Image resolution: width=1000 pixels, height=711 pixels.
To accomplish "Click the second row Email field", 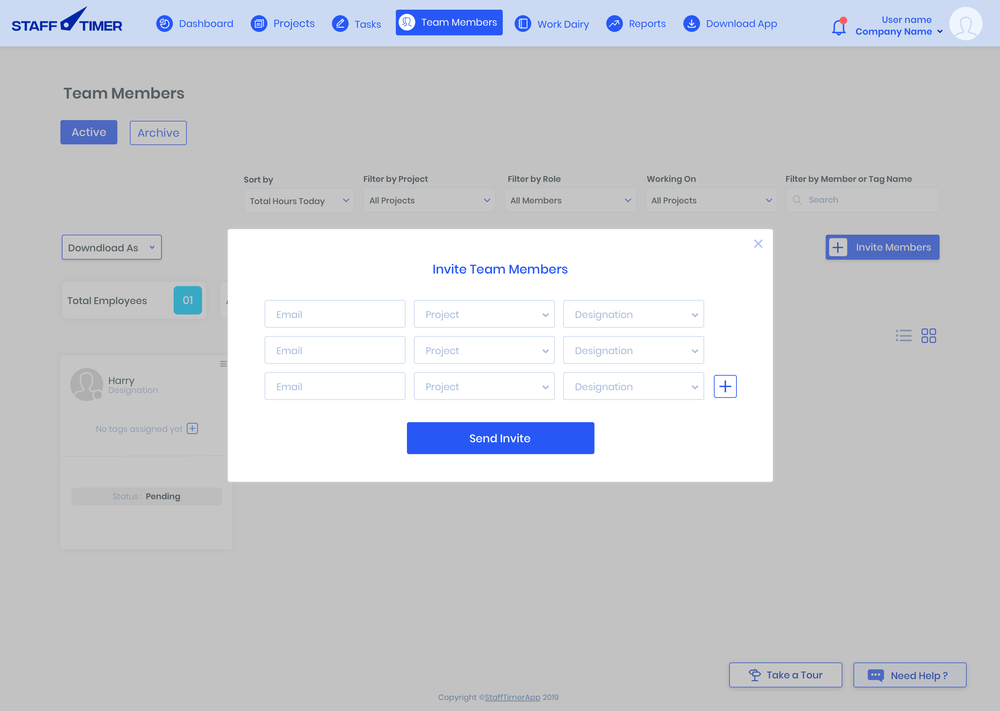I will click(335, 350).
